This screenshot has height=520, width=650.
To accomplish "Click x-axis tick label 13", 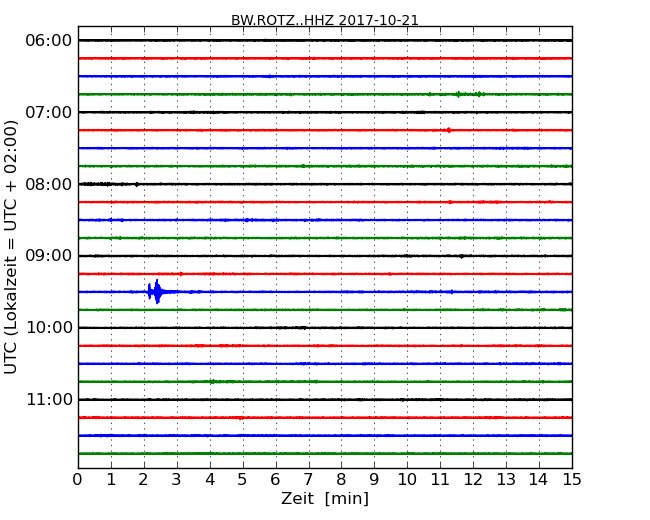I will point(506,480).
